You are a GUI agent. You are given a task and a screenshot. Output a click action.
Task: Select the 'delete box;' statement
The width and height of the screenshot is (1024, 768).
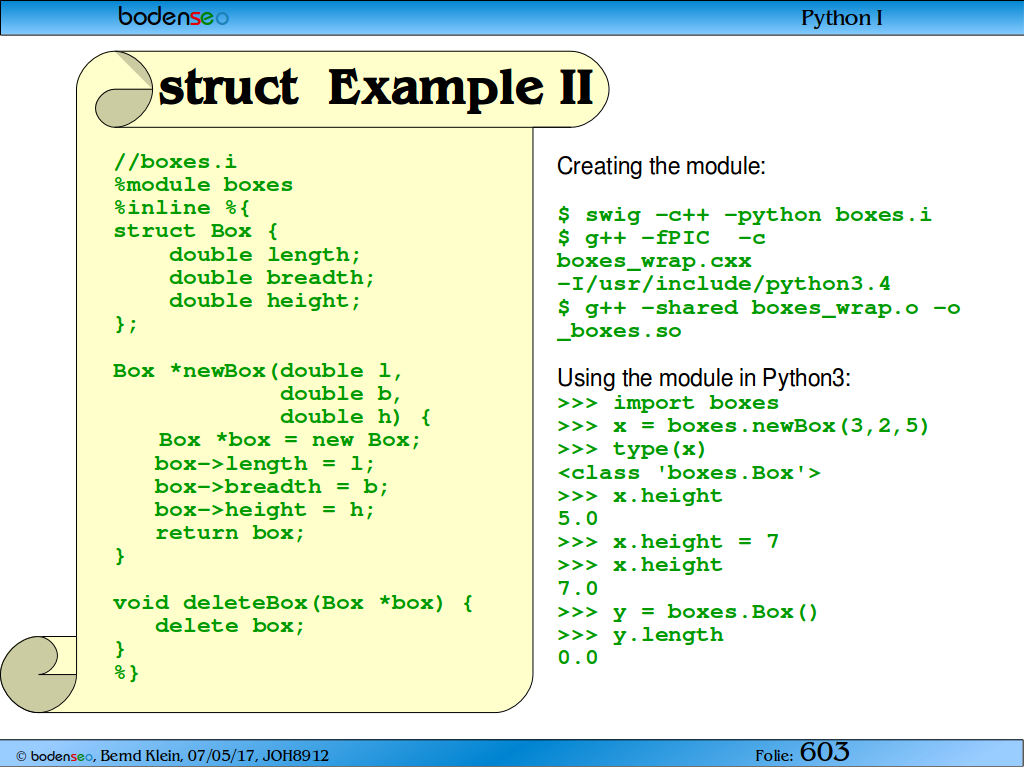tap(230, 626)
